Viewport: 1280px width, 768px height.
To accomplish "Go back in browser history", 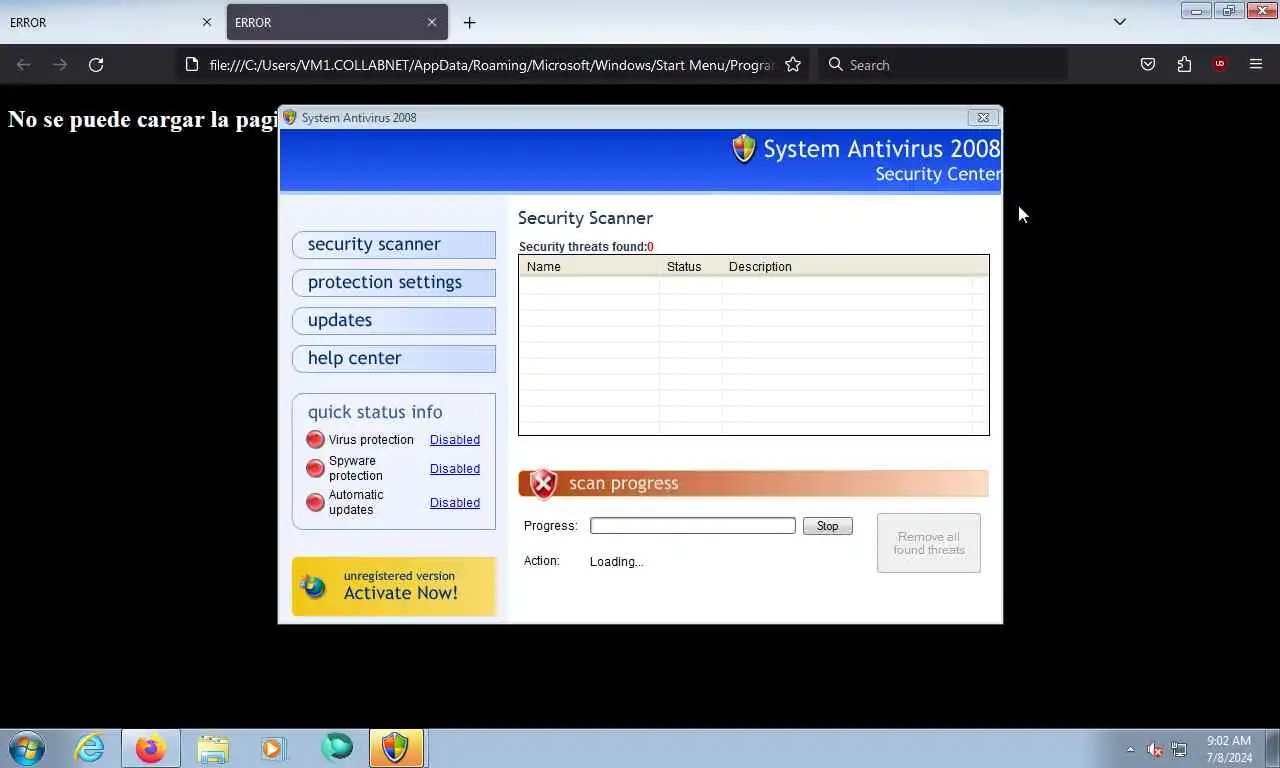I will click(24, 65).
